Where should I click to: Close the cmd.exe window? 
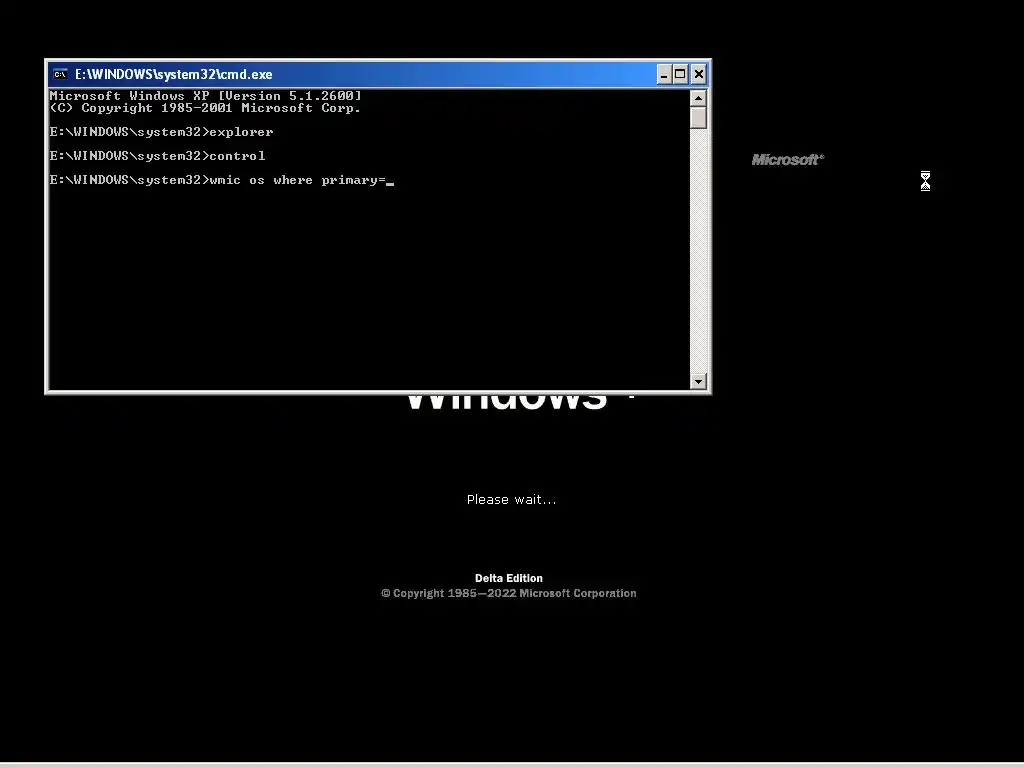[x=699, y=74]
